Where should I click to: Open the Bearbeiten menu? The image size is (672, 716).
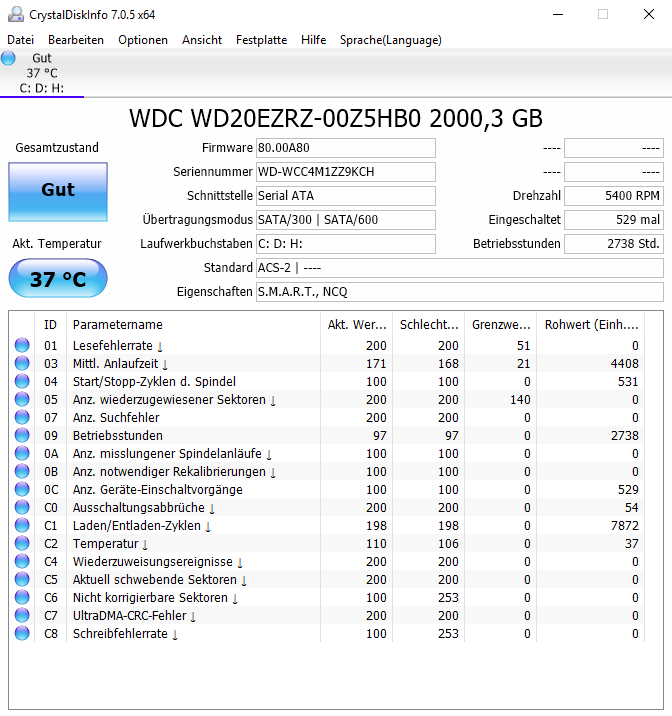(76, 40)
